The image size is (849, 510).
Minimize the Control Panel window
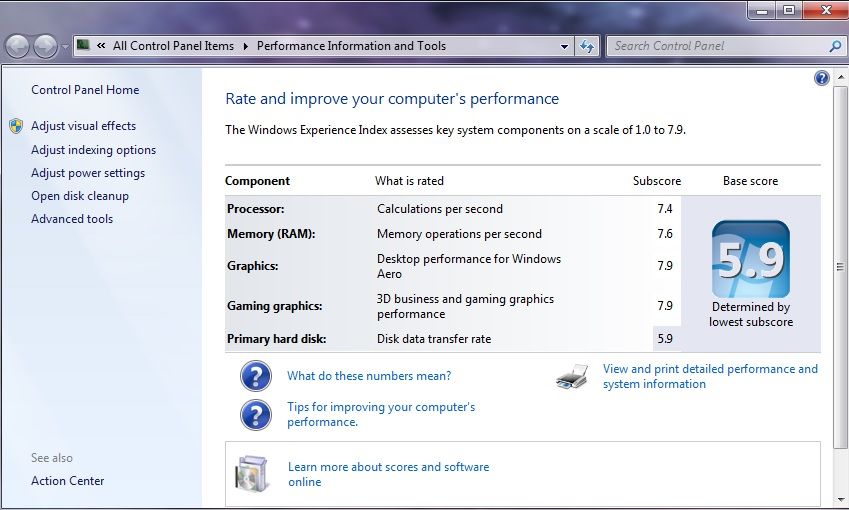pyautogui.click(x=762, y=10)
